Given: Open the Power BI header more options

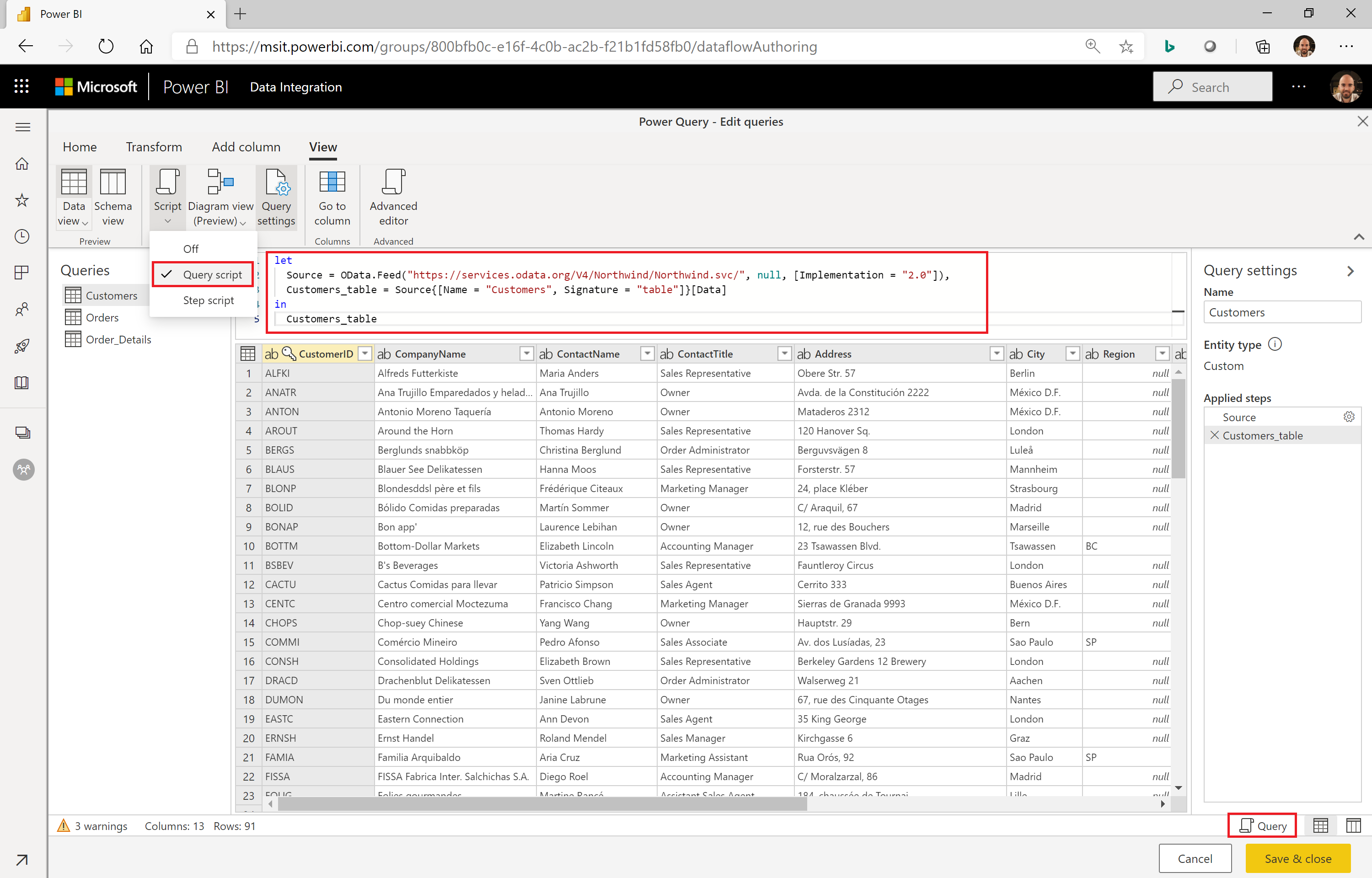Looking at the screenshot, I should pyautogui.click(x=1299, y=87).
